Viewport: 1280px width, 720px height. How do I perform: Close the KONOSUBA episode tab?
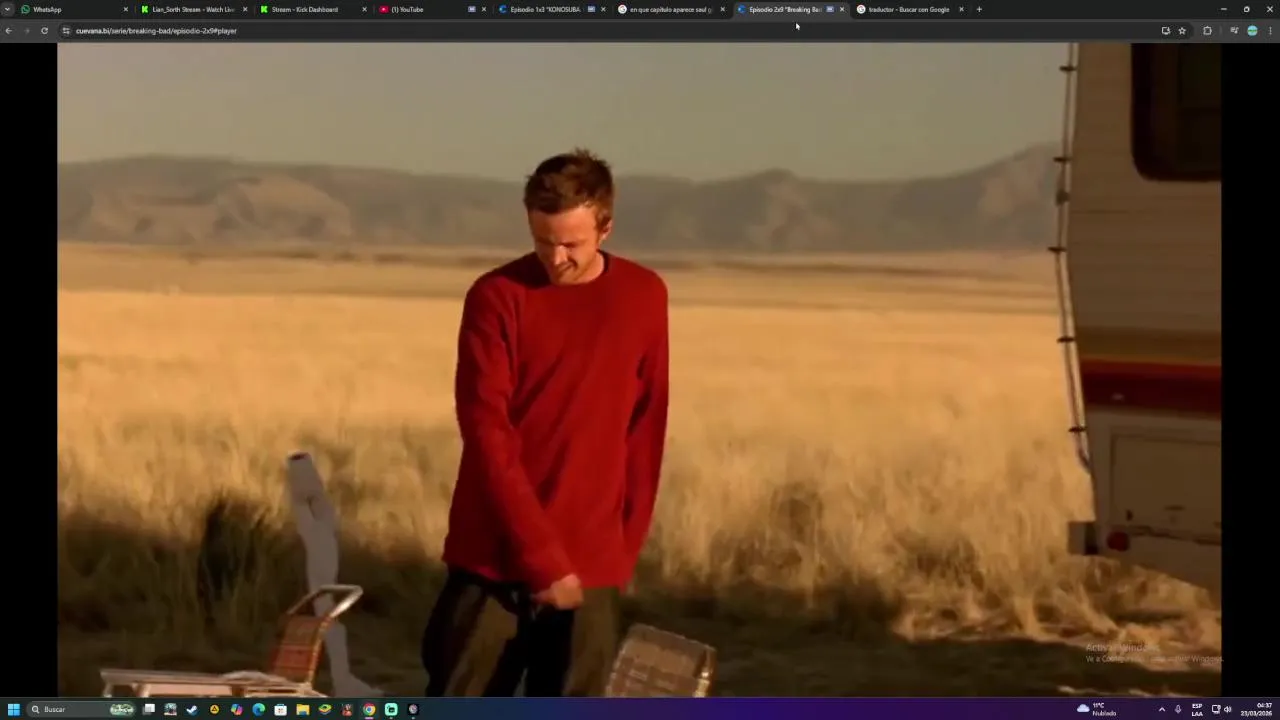coord(603,9)
